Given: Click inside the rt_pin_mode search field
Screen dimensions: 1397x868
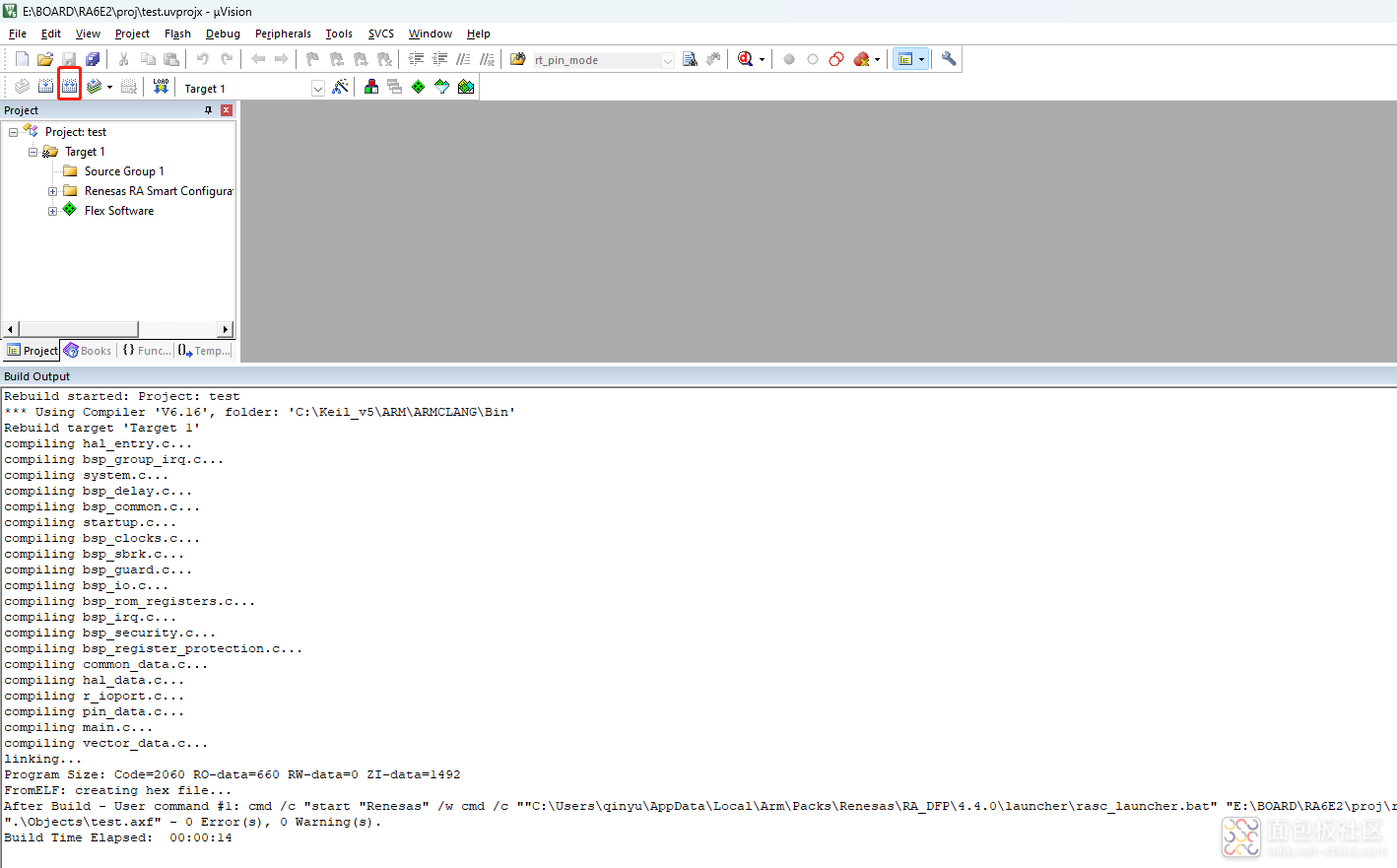Looking at the screenshot, I should point(596,60).
